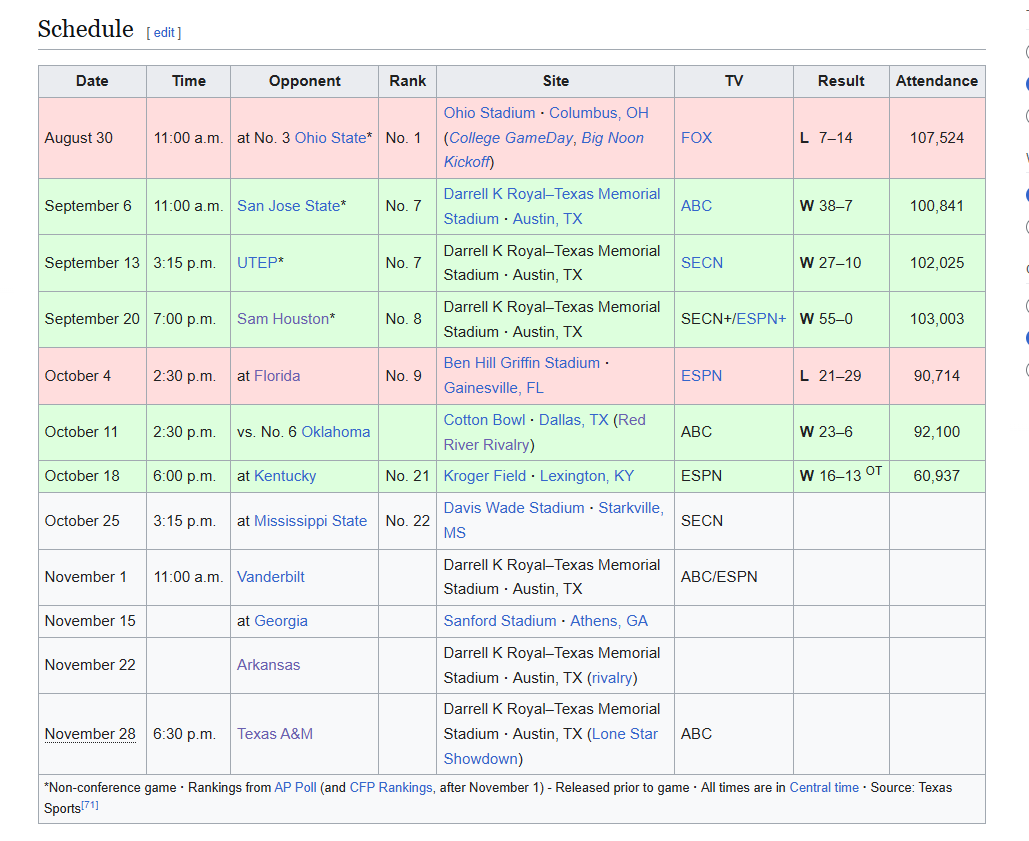Visit the San Jose State link
Image resolution: width=1029 pixels, height=841 pixels.
pyautogui.click(x=288, y=206)
